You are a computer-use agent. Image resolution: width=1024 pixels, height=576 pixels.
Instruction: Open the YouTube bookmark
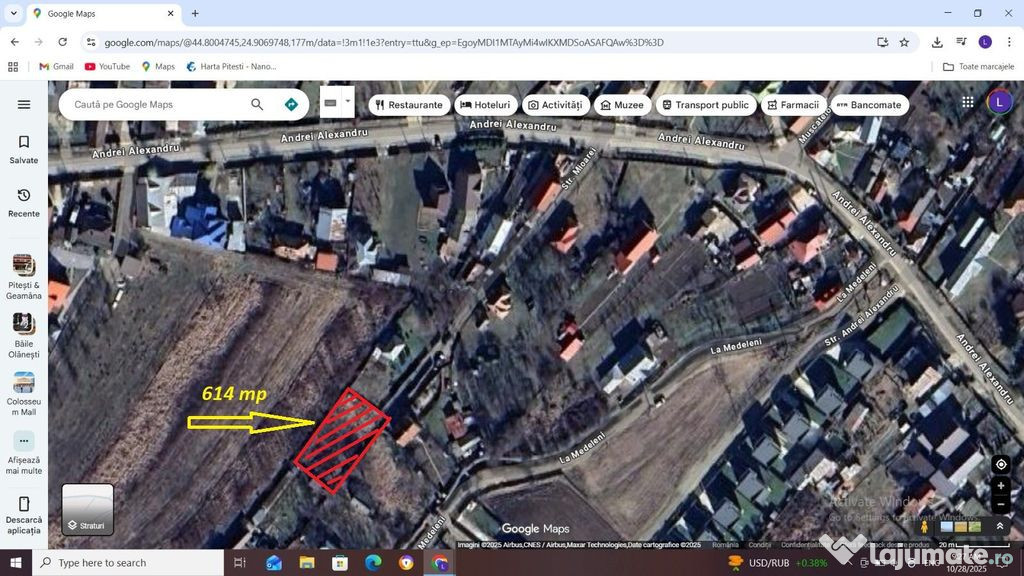(x=107, y=66)
